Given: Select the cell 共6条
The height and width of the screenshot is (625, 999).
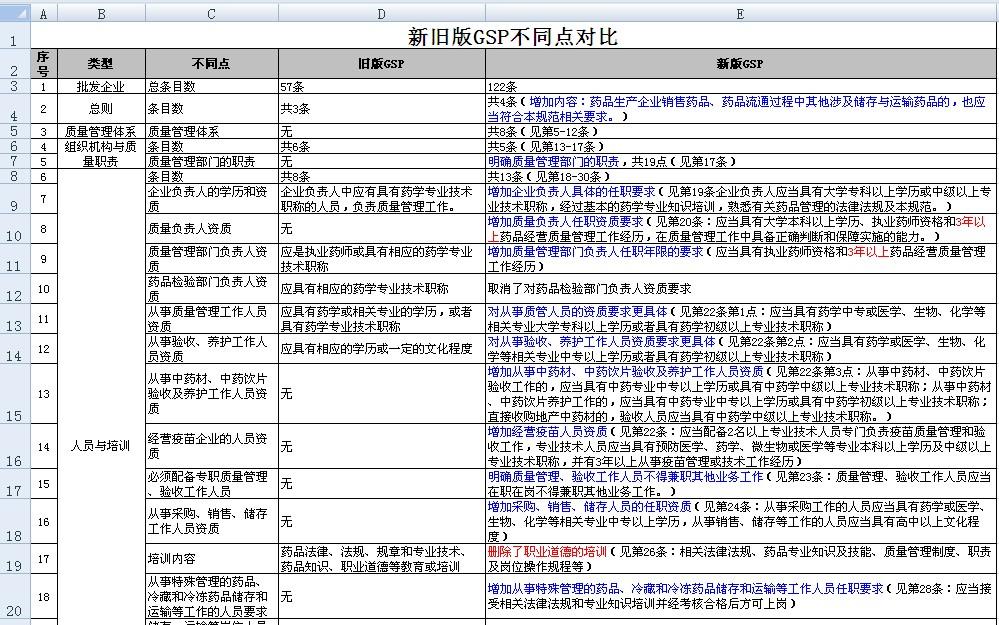Looking at the screenshot, I should click(x=382, y=147).
